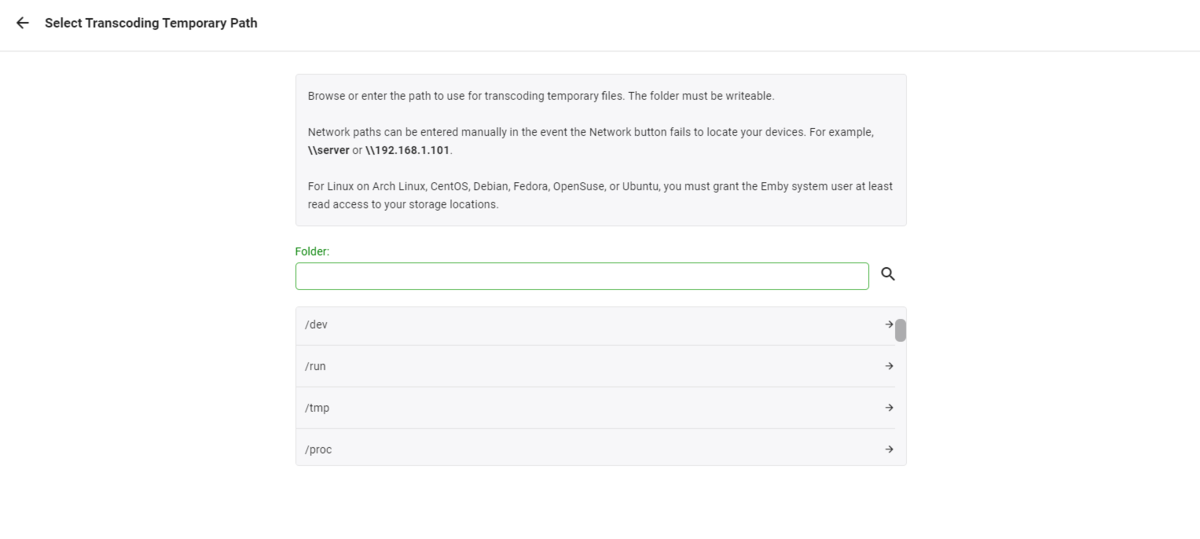Go back using the header arrow

[22, 23]
